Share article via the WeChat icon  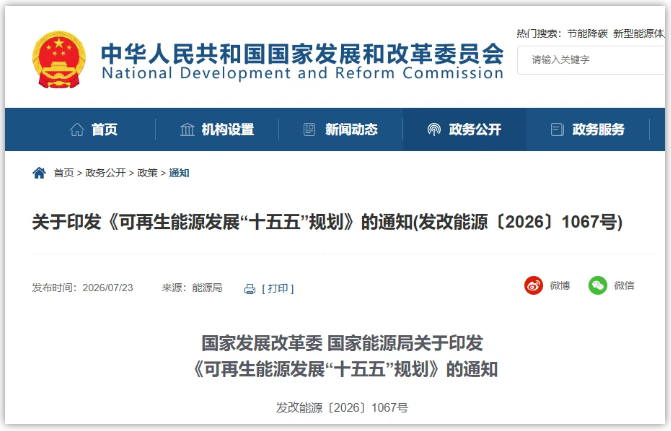[597, 285]
